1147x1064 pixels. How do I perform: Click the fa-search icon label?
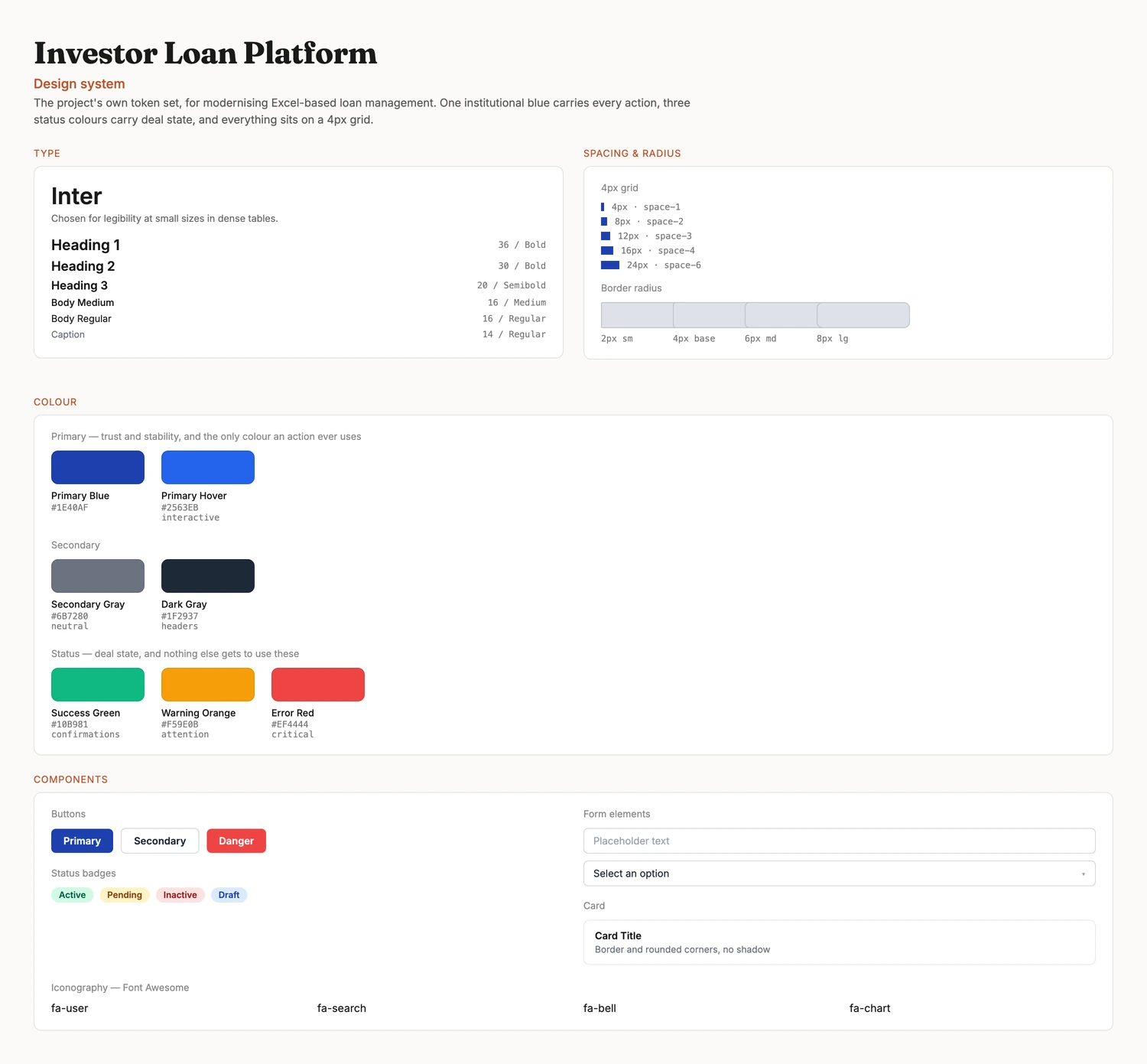point(342,1008)
